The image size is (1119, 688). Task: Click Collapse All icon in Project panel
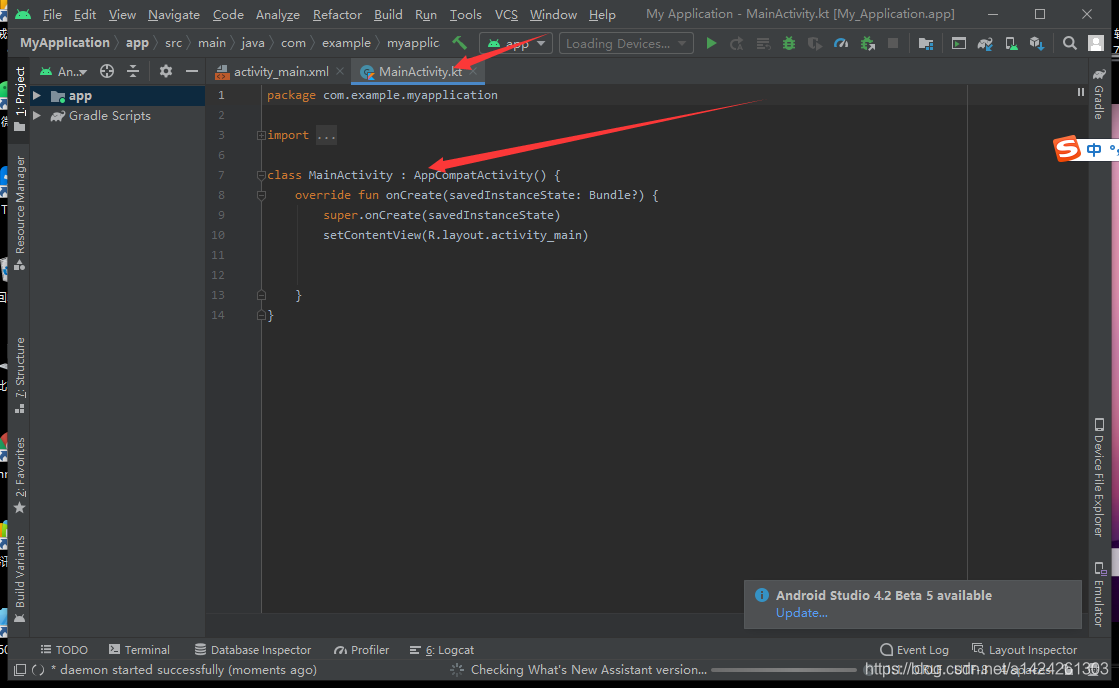133,71
